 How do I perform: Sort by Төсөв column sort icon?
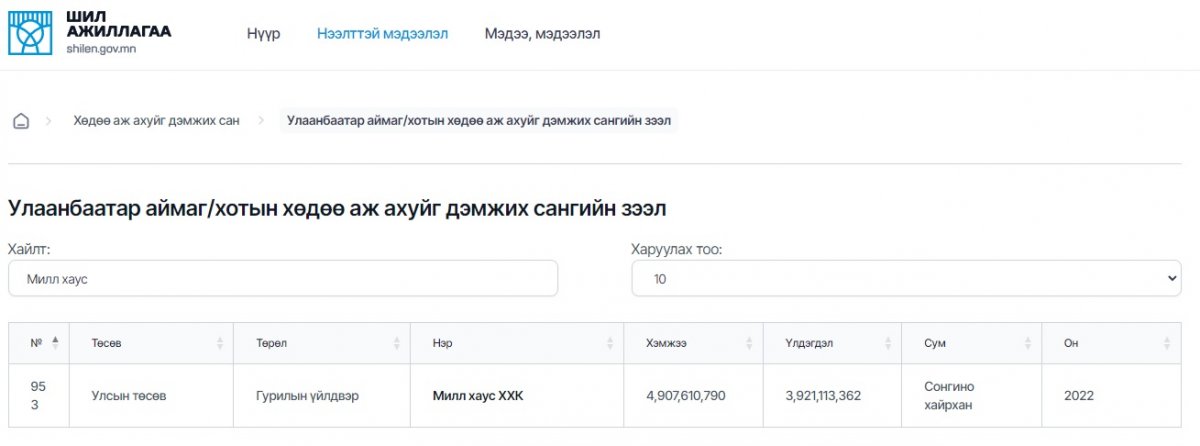click(x=219, y=343)
